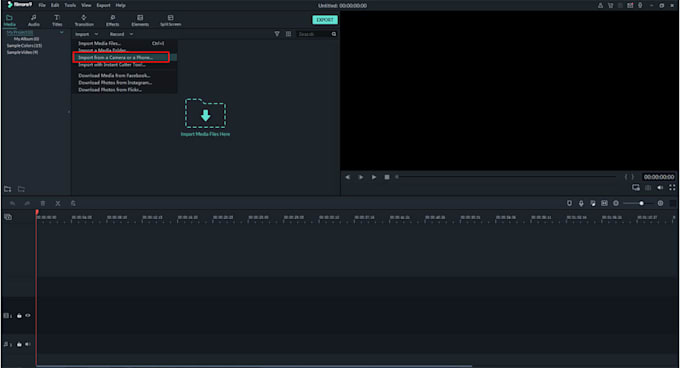The image size is (680, 368).
Task: Open the Edit menu
Action: 55,5
